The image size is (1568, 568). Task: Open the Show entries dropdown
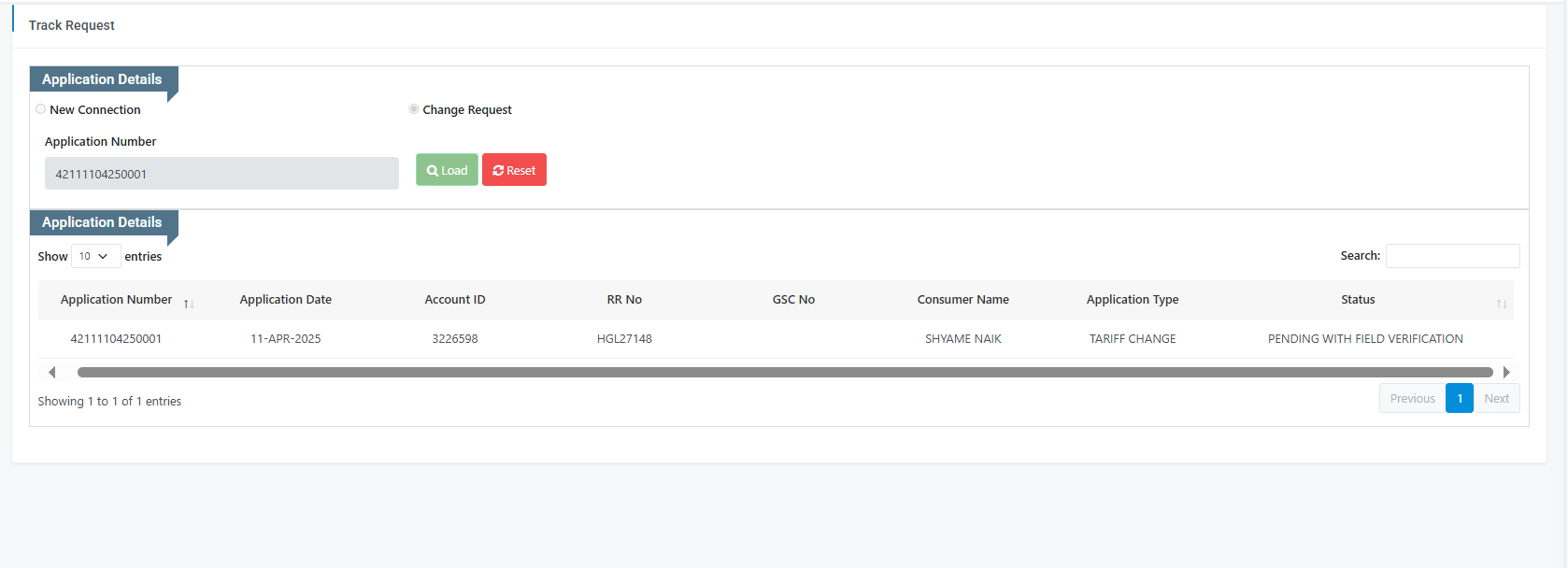click(x=95, y=256)
